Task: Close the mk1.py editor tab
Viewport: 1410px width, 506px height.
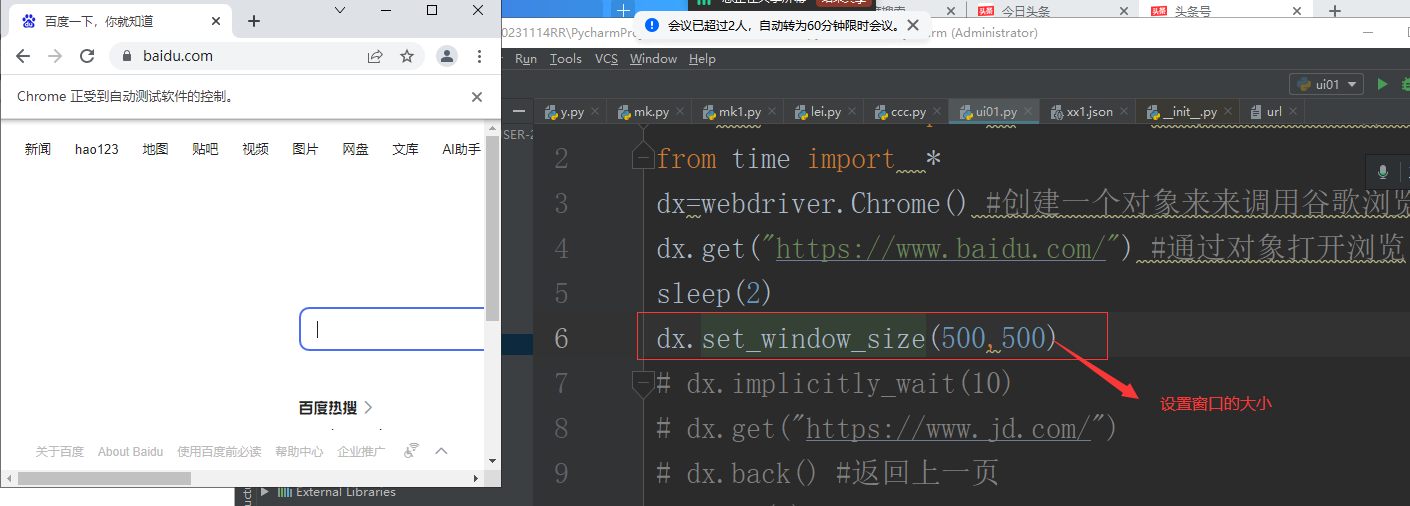Action: (x=771, y=113)
